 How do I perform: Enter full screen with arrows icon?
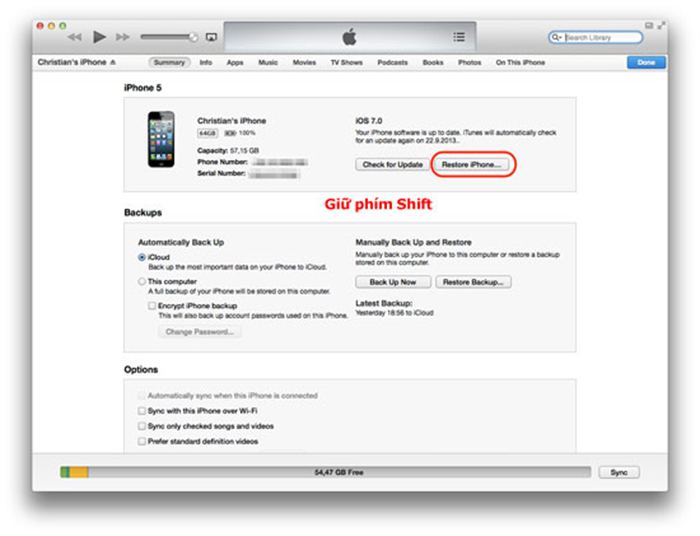[x=661, y=25]
